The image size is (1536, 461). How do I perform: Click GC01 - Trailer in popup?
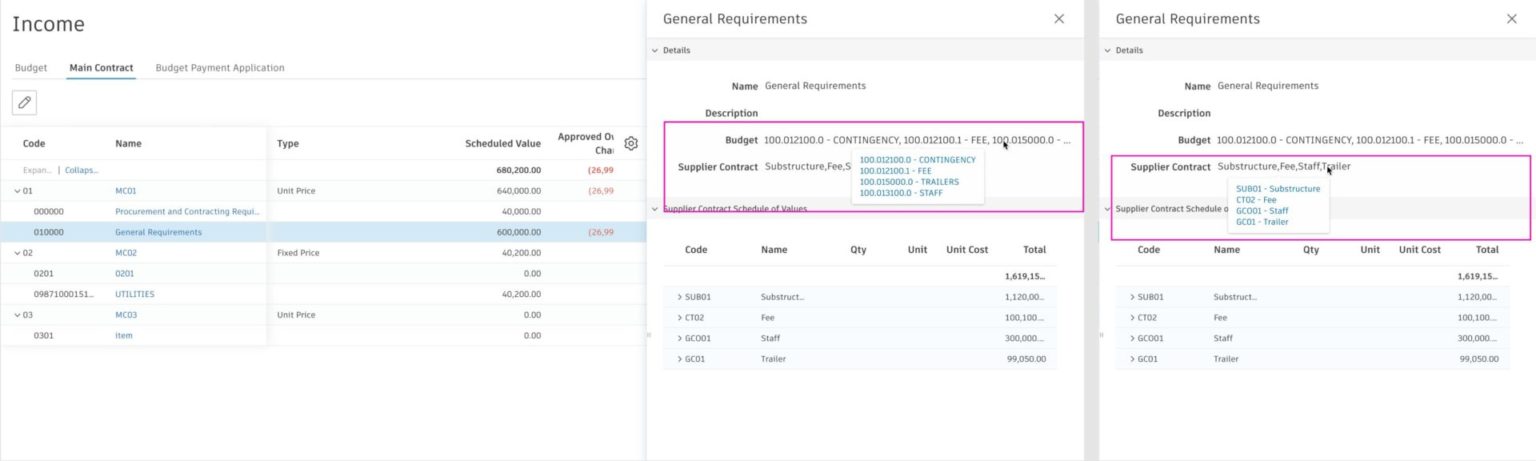tap(1262, 222)
